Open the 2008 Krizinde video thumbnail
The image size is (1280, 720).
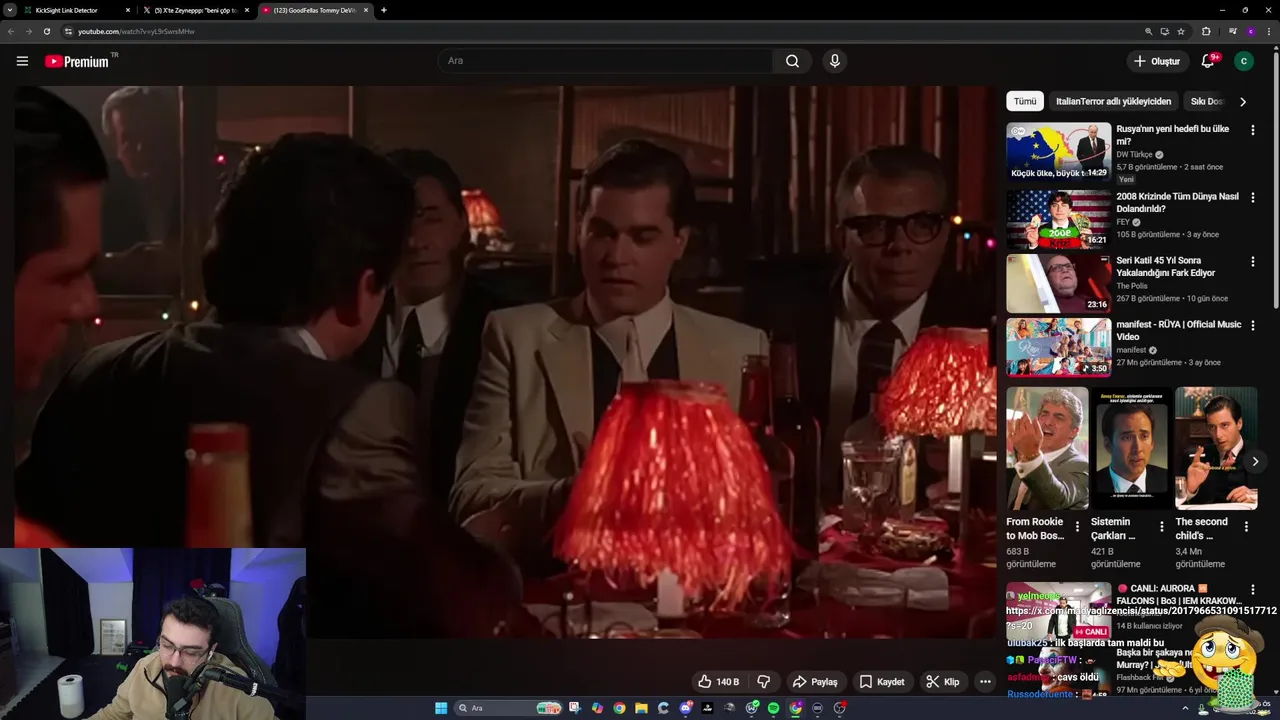pos(1058,219)
